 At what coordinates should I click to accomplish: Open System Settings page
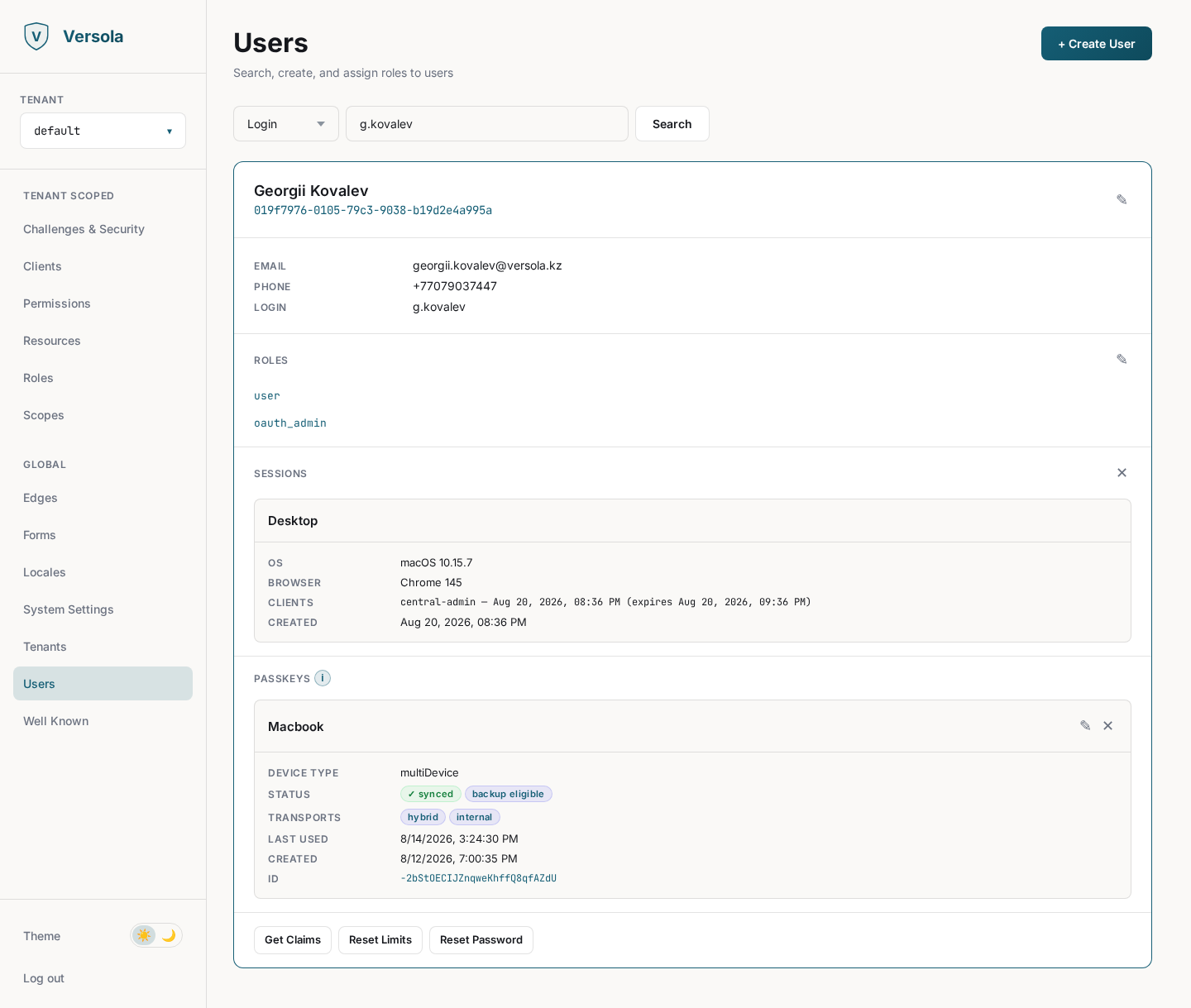[103, 609]
